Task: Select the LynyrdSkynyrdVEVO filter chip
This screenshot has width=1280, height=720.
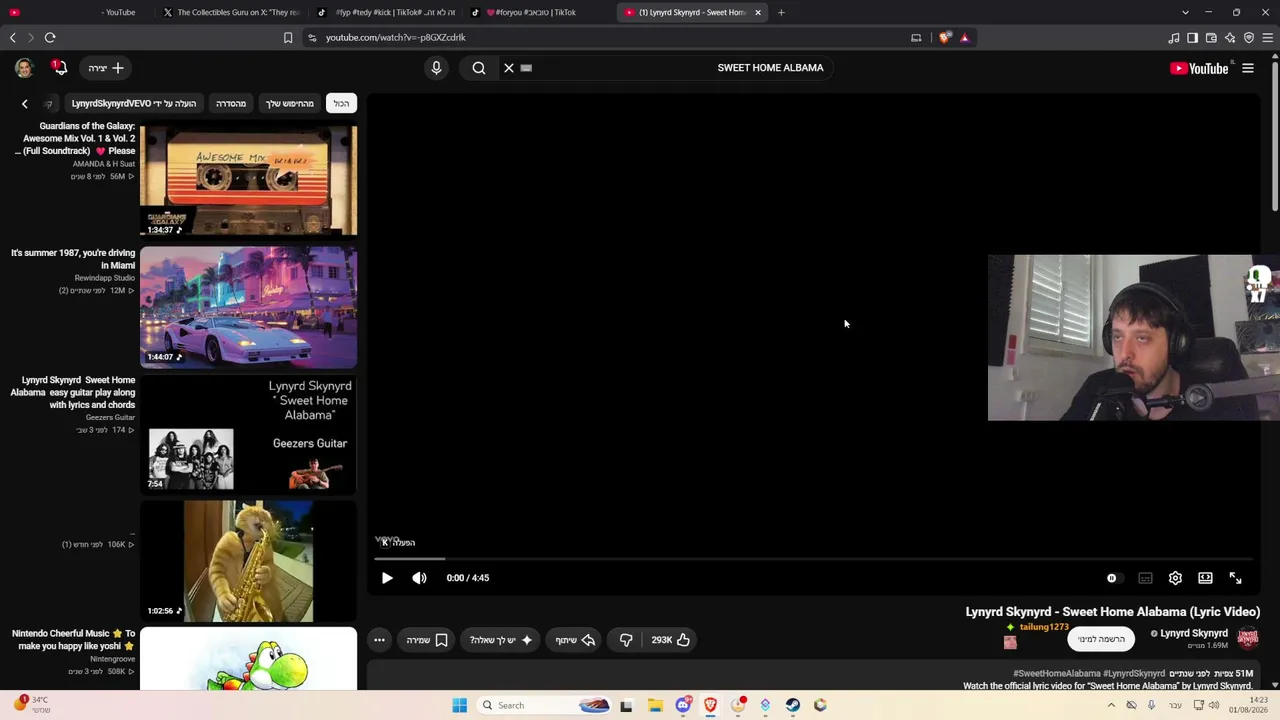Action: (x=134, y=103)
